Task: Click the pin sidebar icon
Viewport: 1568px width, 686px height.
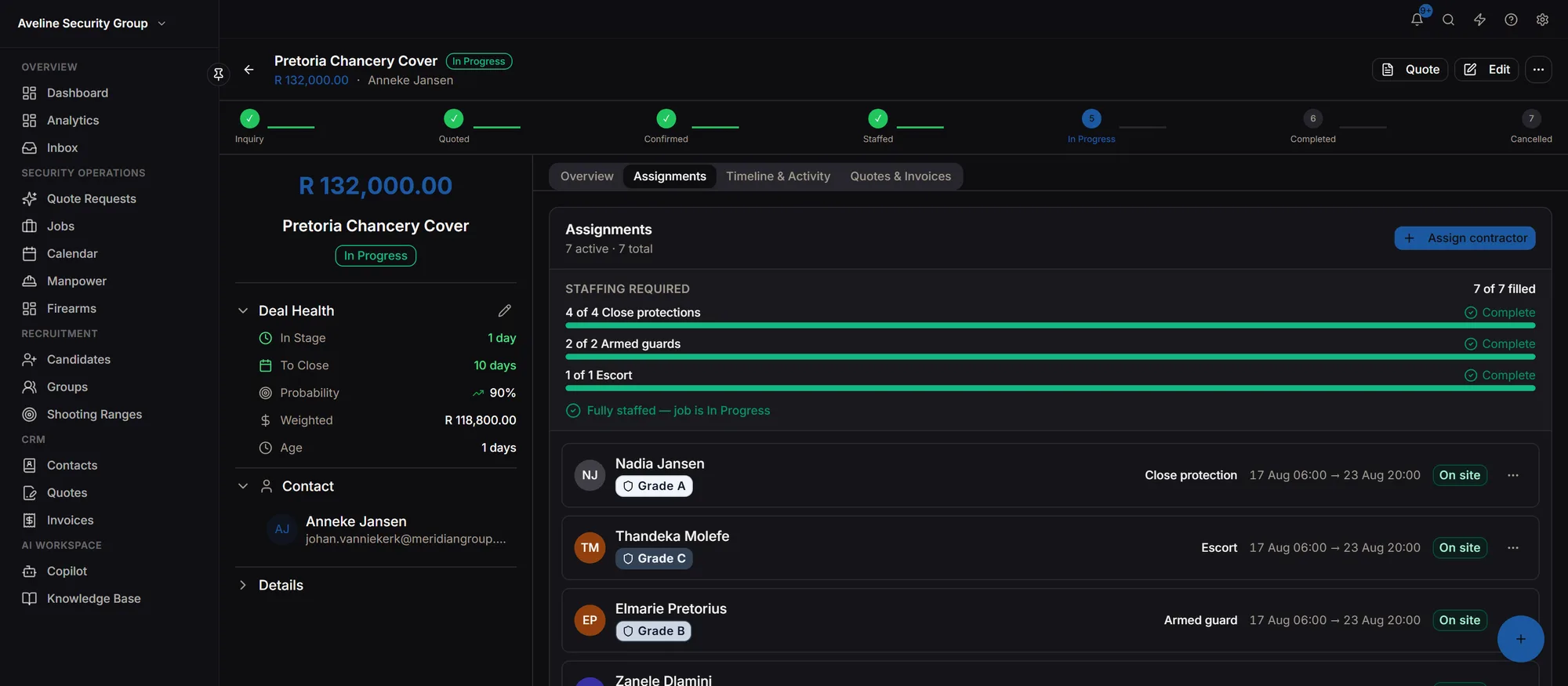Action: tap(219, 74)
